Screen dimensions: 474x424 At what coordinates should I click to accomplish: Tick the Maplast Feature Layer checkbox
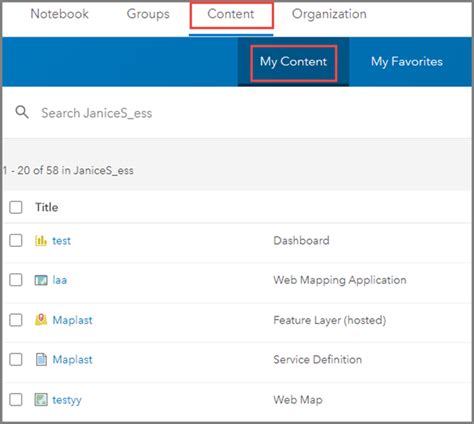tap(16, 320)
